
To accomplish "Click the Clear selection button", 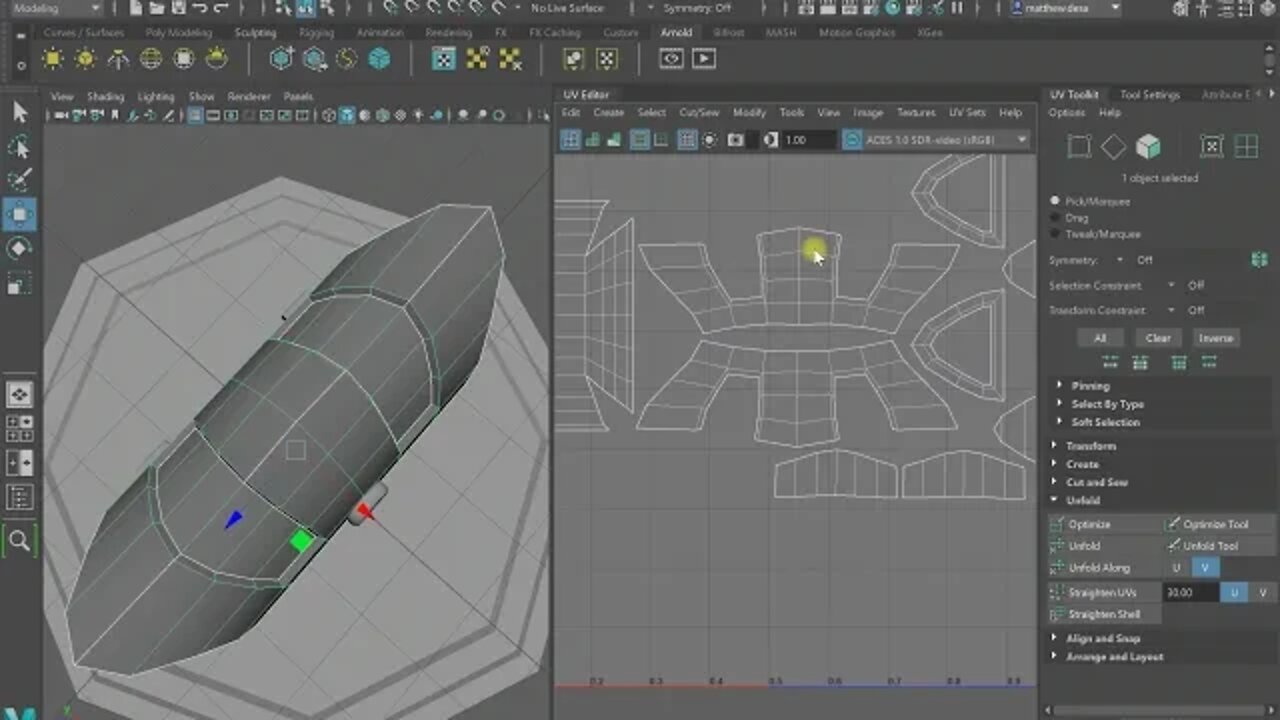I will coord(1158,338).
